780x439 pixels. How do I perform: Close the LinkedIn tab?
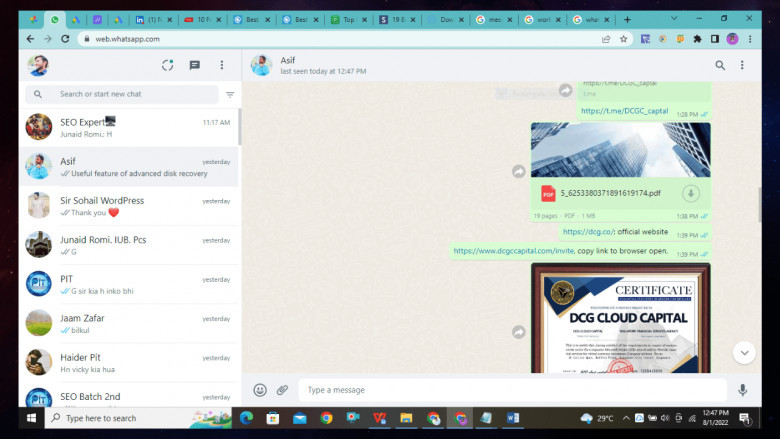[170, 20]
